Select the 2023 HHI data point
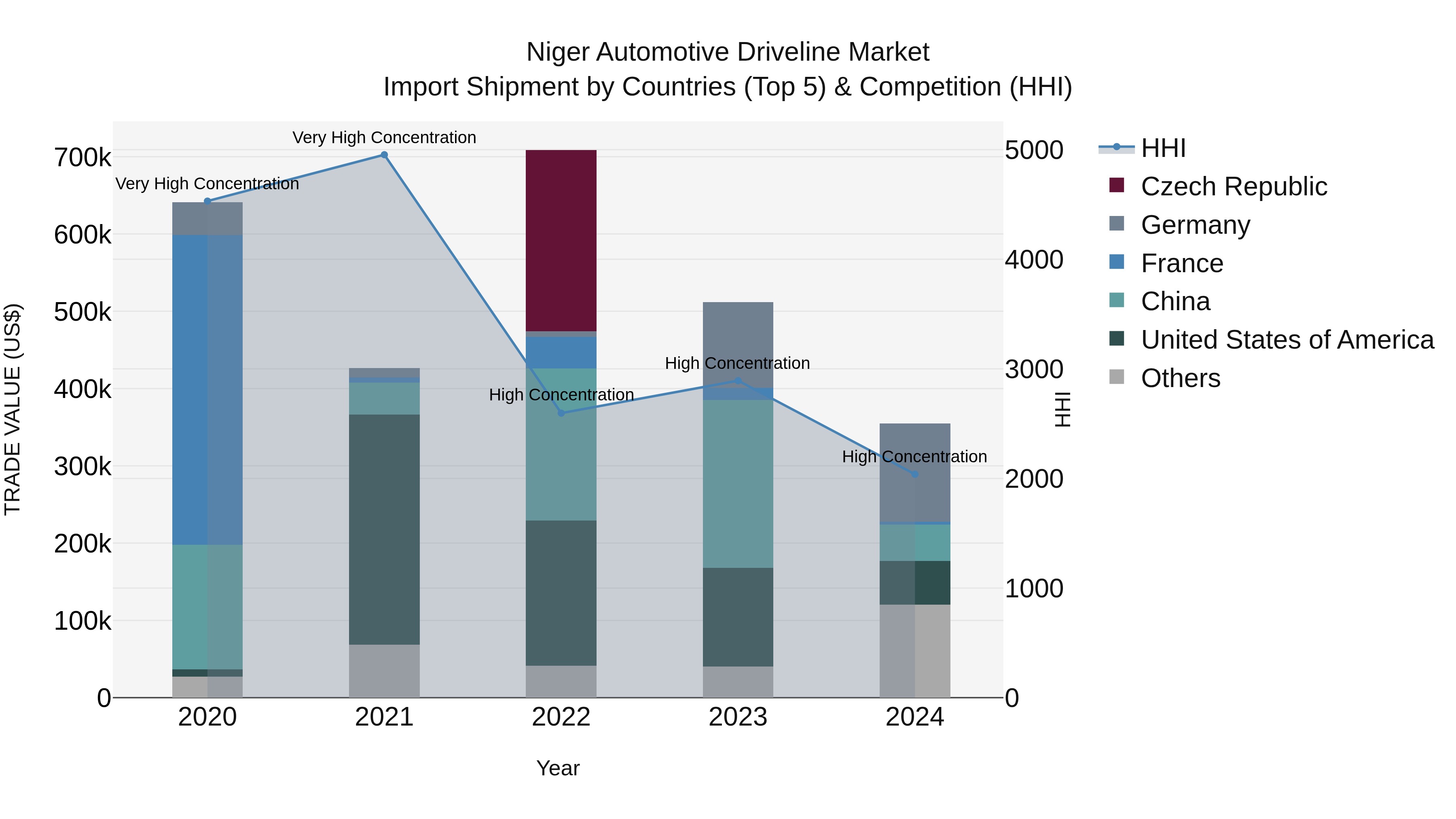 (x=738, y=381)
